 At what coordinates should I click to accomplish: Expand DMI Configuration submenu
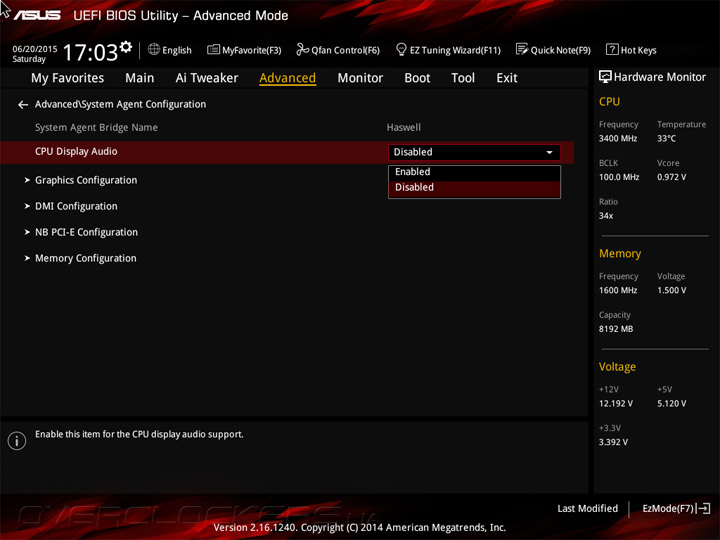click(x=76, y=206)
